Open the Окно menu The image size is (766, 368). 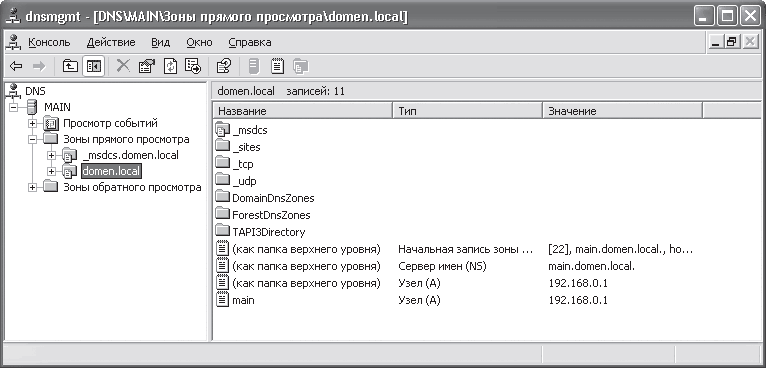(x=199, y=42)
